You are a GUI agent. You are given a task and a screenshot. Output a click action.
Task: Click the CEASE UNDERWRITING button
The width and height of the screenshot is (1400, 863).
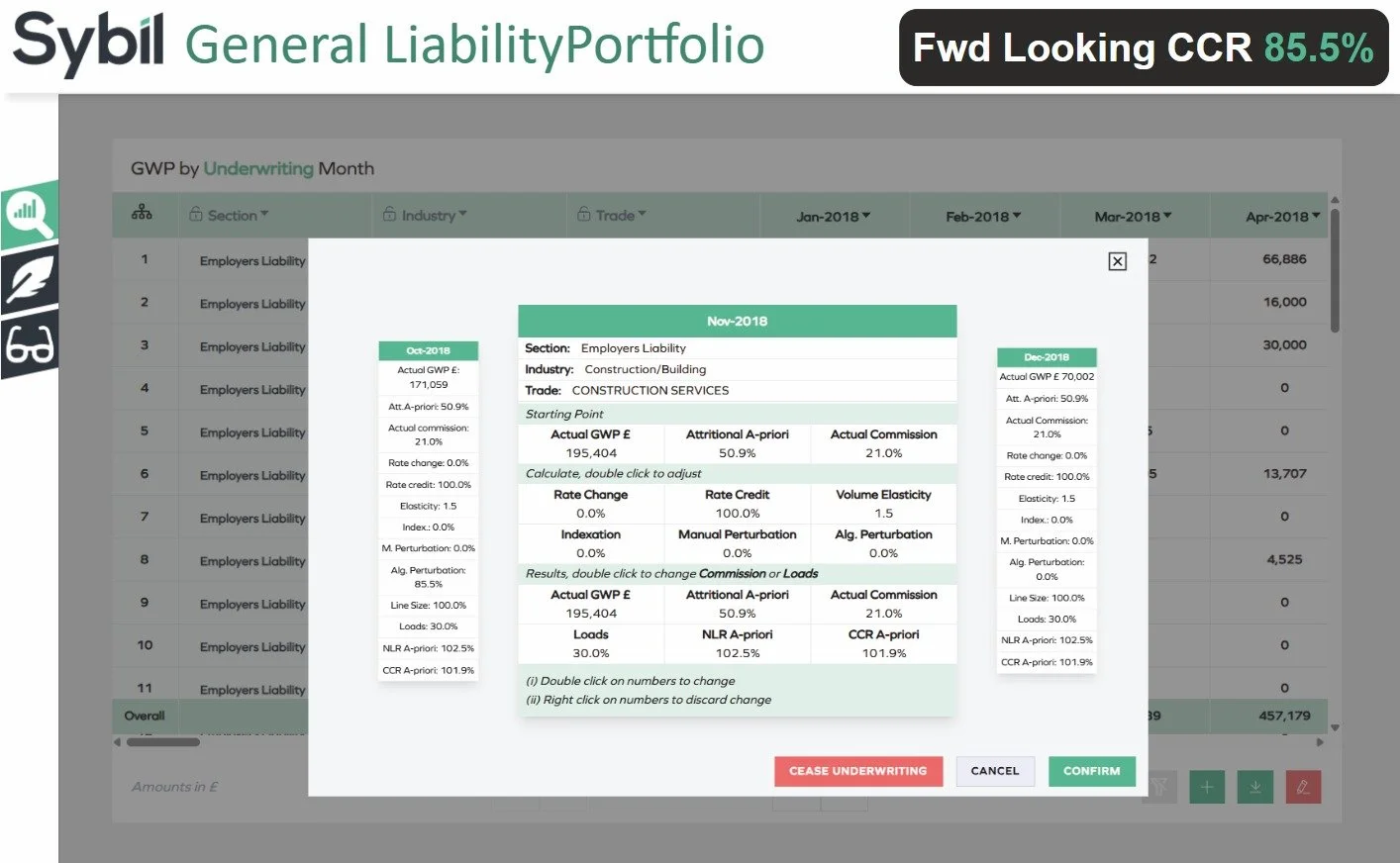coord(858,771)
